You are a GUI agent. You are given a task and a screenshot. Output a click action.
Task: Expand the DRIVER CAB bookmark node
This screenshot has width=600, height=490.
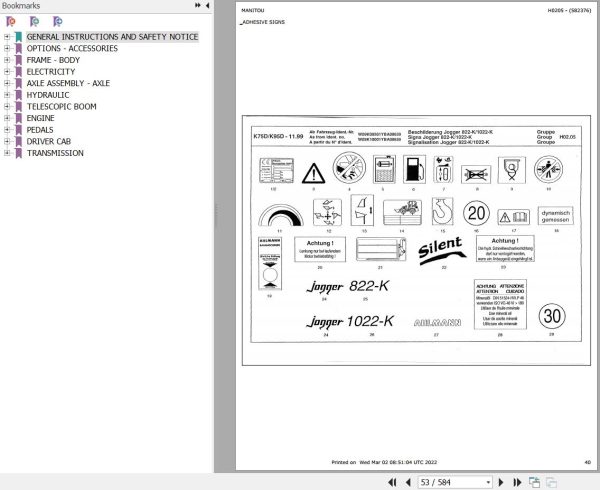[7, 142]
